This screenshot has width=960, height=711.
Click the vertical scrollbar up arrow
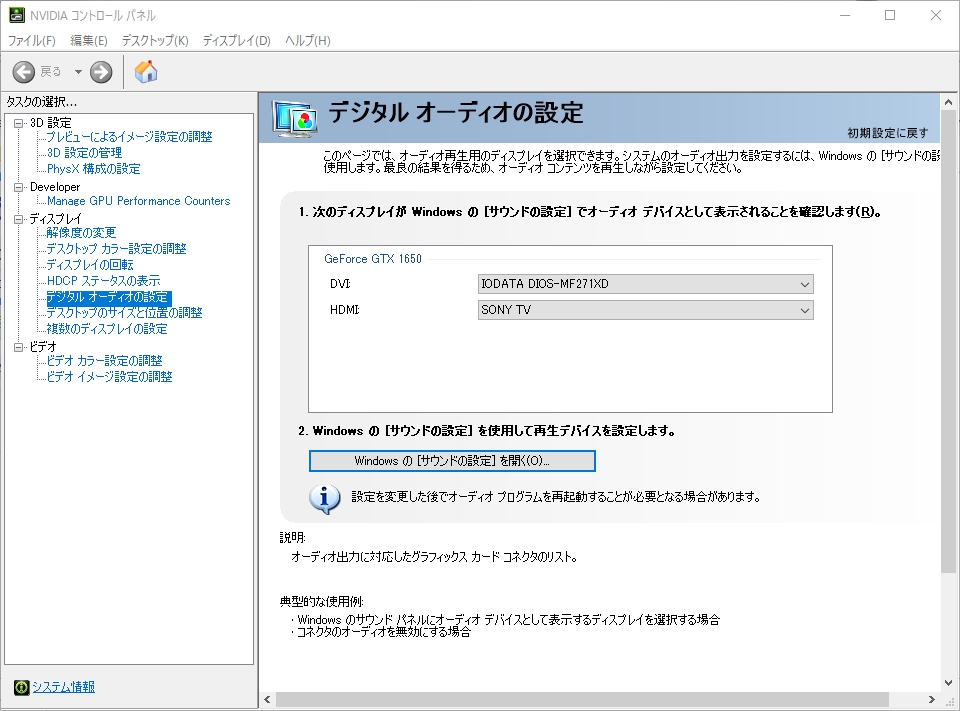(x=948, y=102)
